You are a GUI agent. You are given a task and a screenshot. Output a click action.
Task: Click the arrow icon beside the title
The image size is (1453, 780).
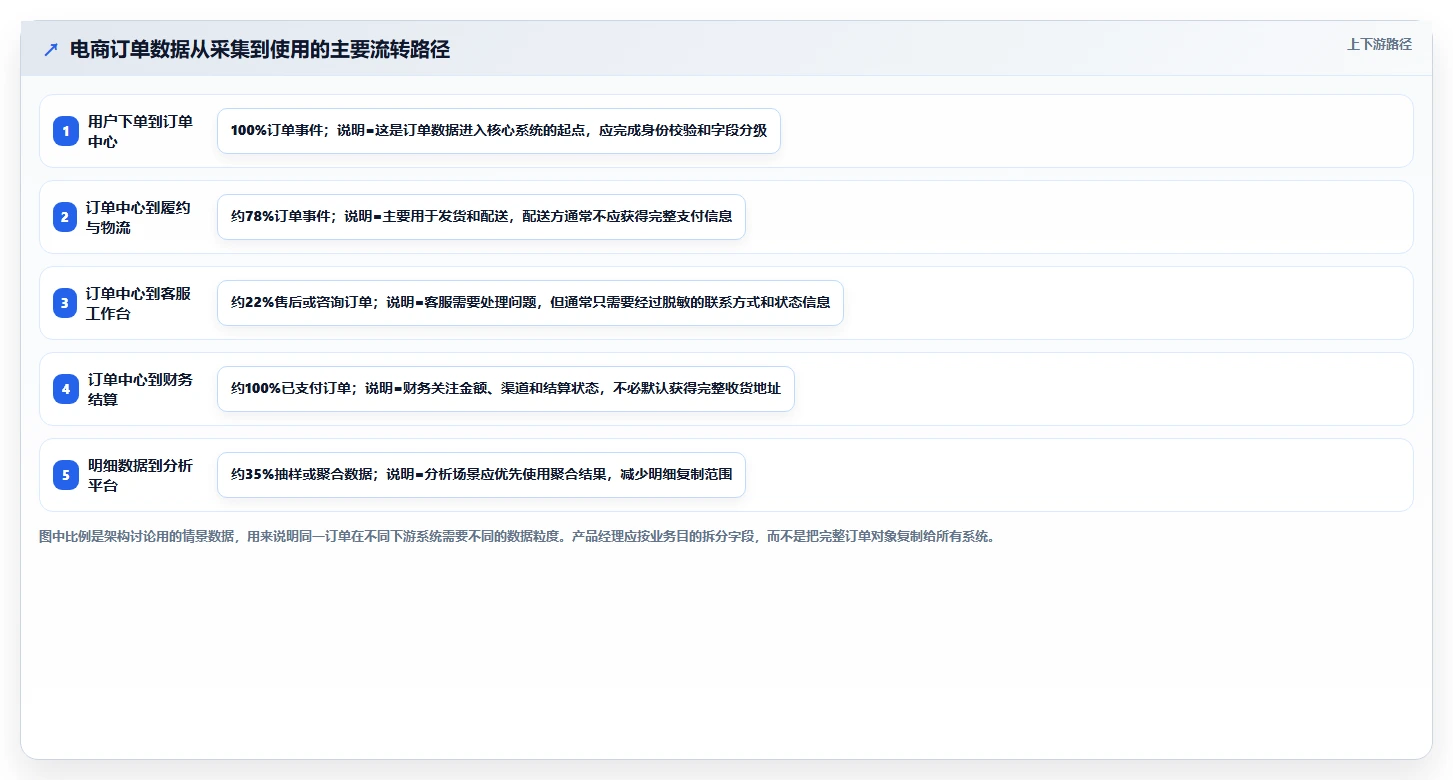pos(51,50)
